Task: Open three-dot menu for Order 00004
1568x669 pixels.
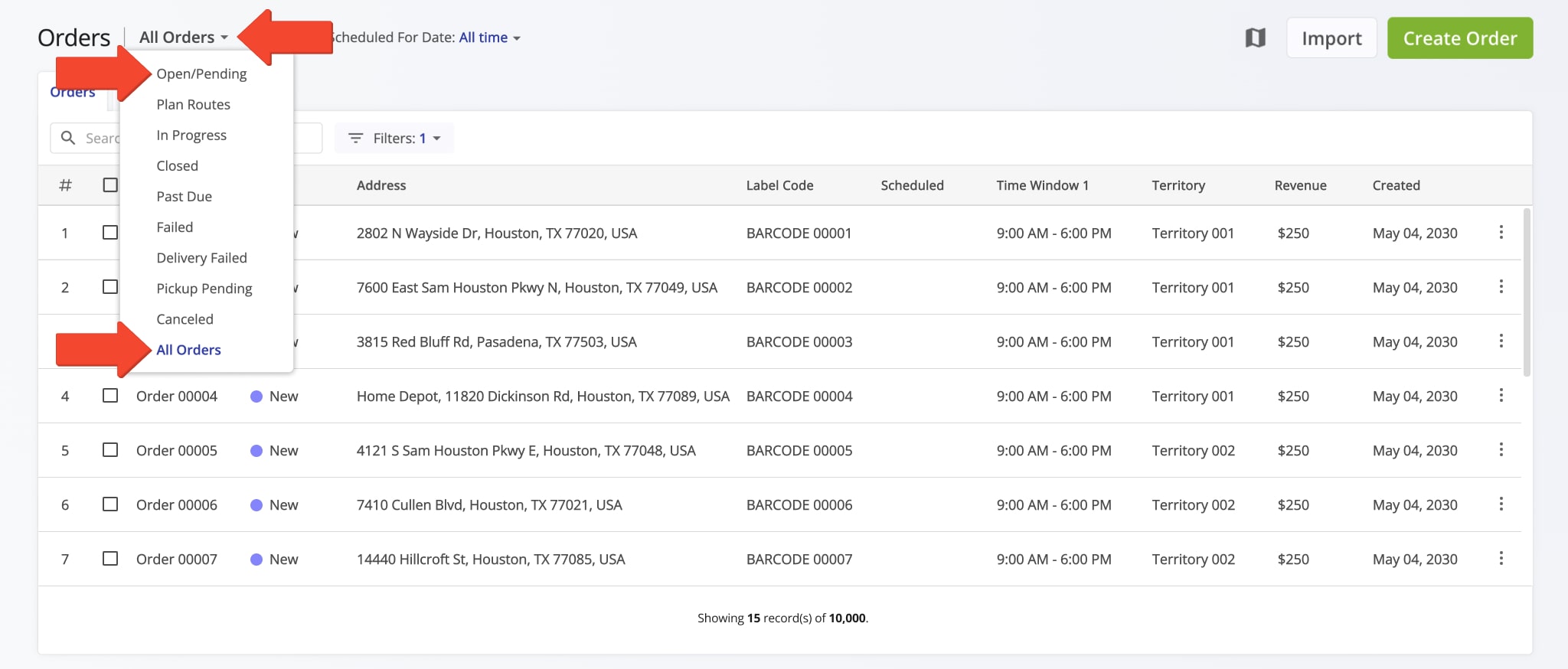Action: click(1501, 395)
